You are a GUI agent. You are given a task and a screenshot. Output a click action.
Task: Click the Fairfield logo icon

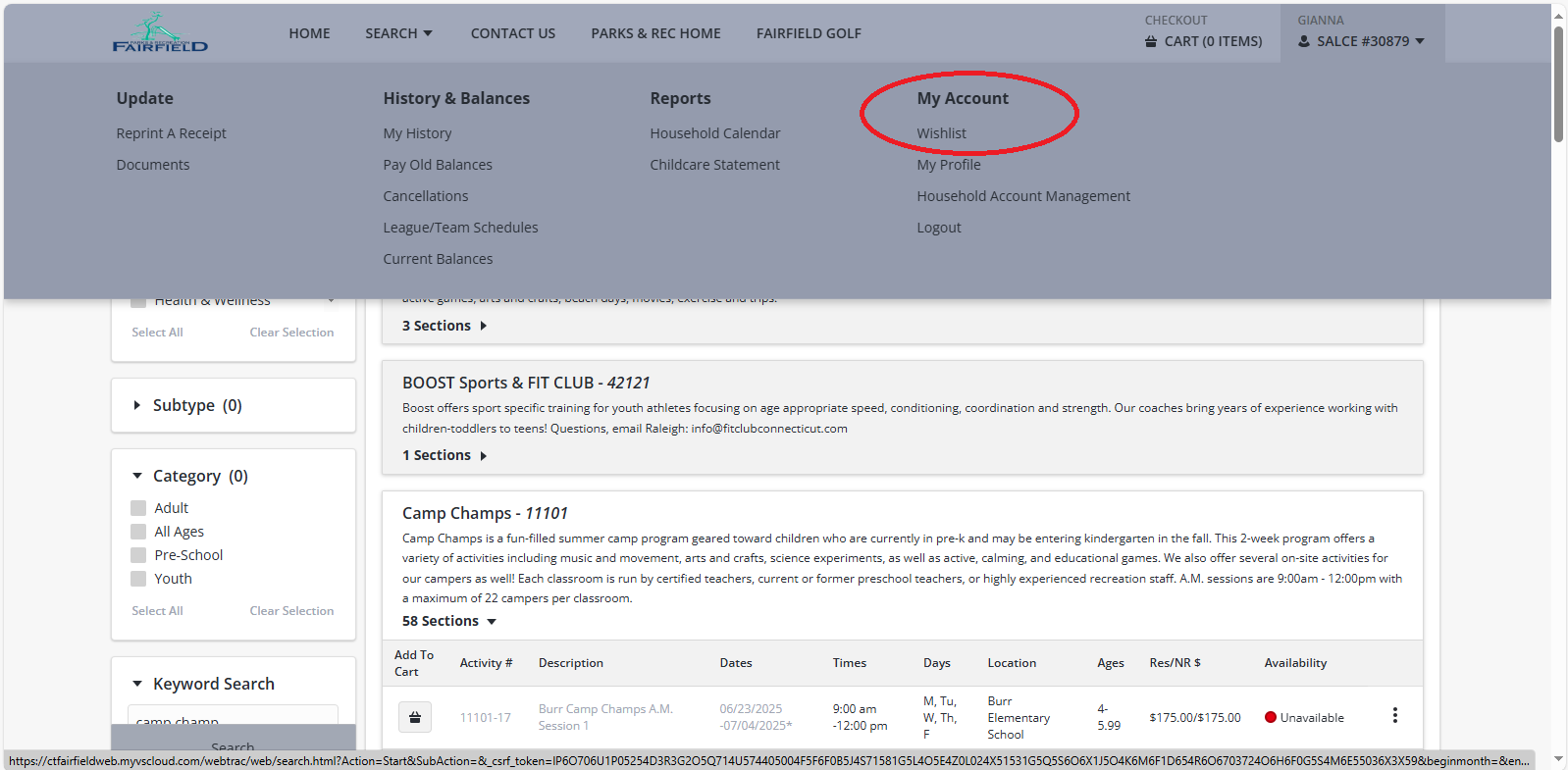pyautogui.click(x=160, y=33)
